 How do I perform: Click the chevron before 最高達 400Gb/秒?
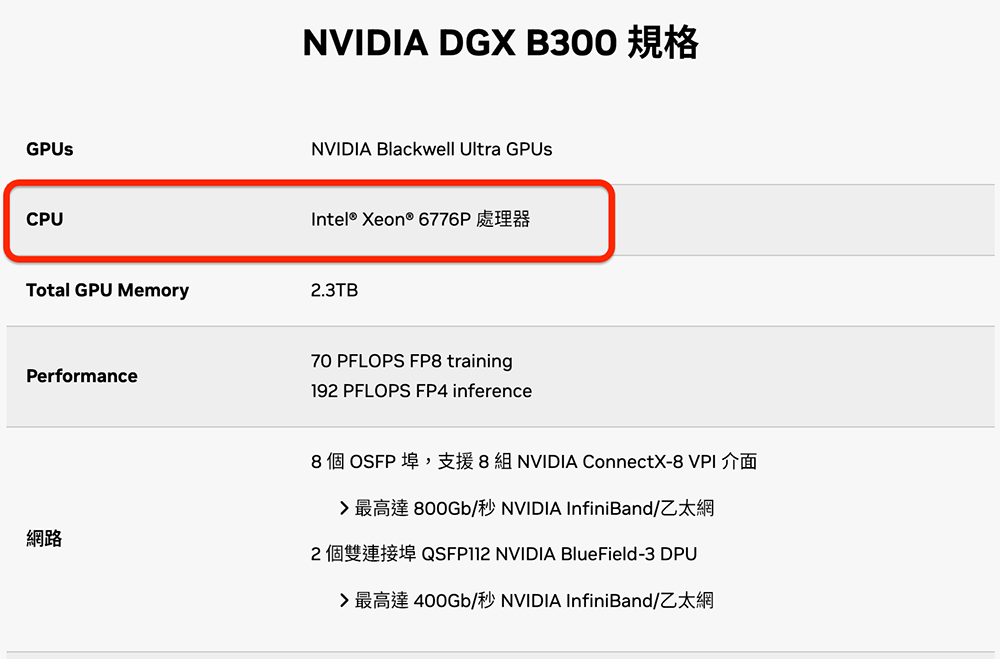coord(344,600)
